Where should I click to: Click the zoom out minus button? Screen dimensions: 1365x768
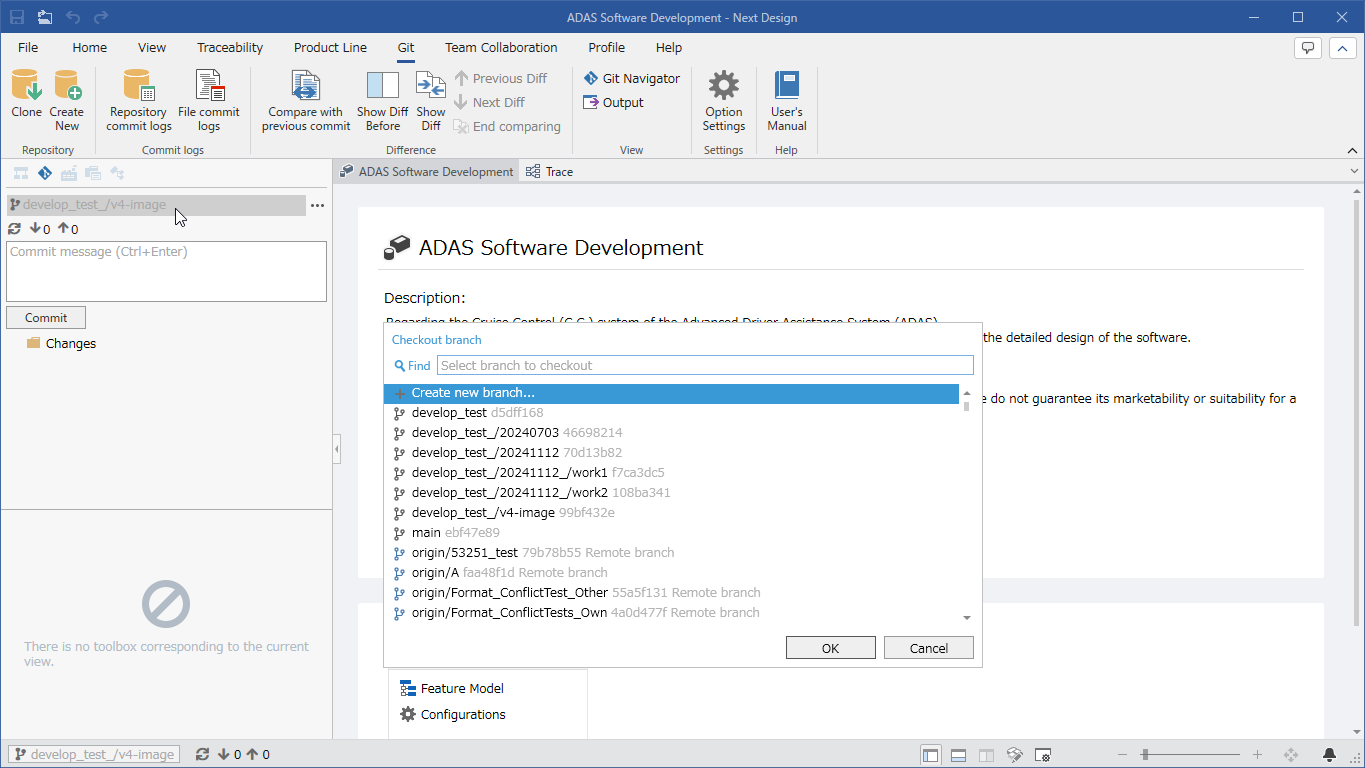1123,755
